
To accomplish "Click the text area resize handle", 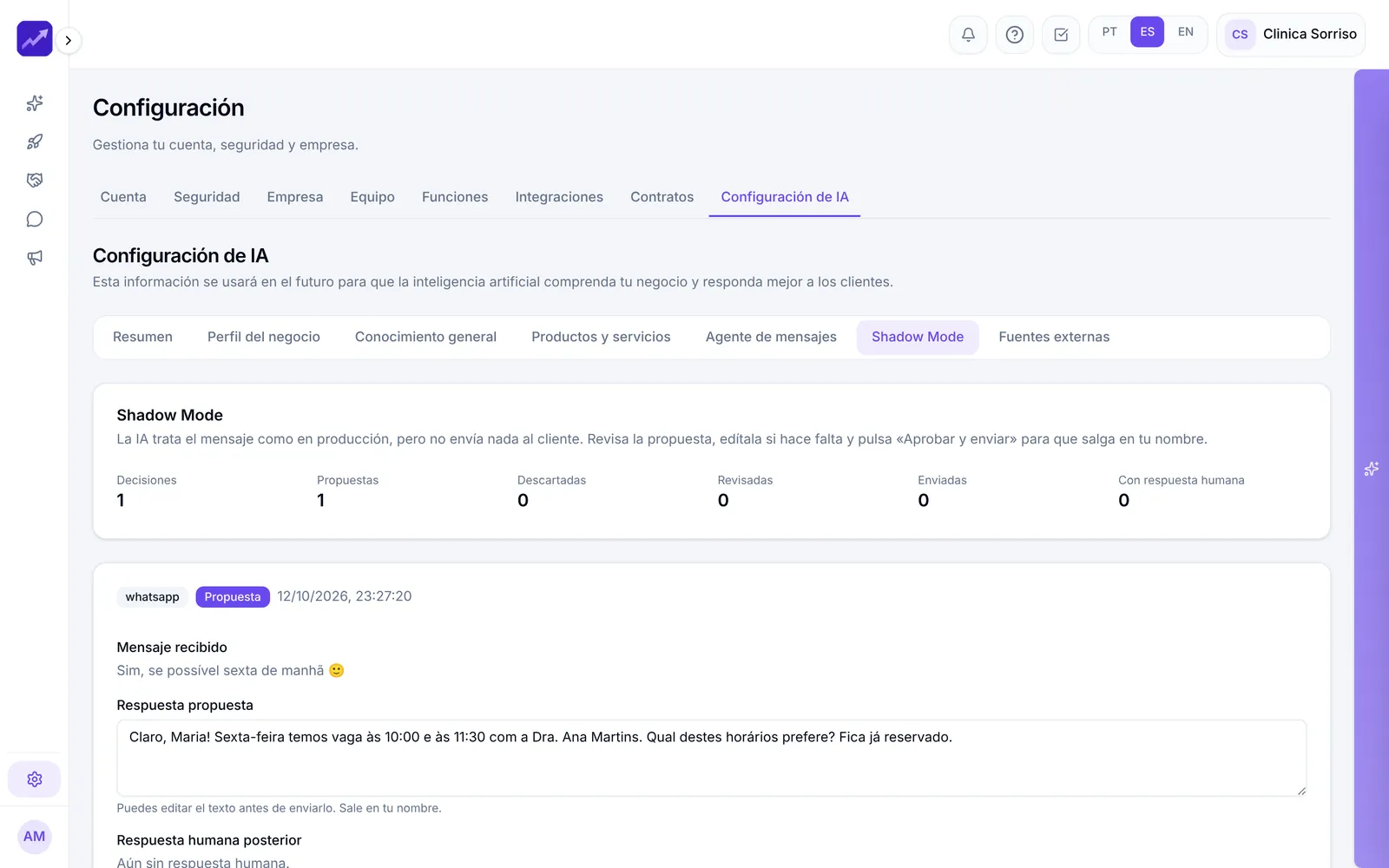I will click(x=1301, y=791).
